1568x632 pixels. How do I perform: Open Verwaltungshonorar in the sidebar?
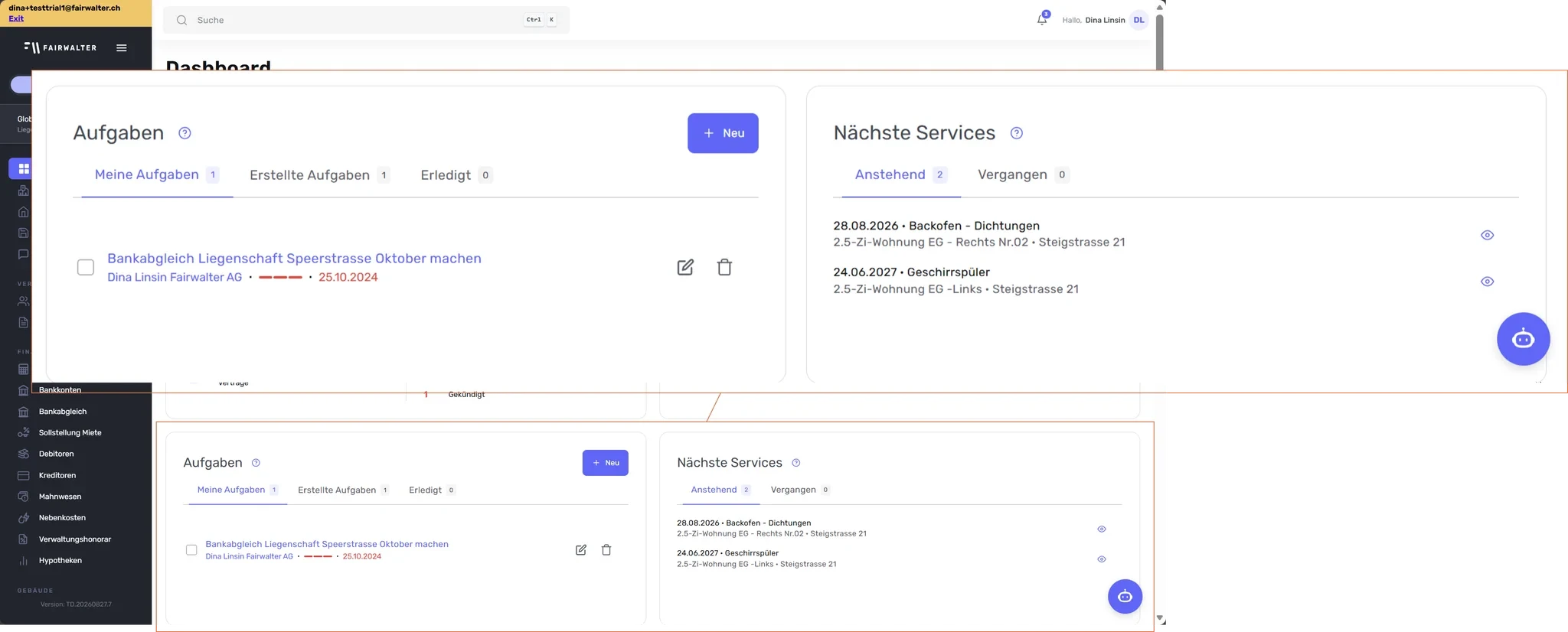point(75,539)
